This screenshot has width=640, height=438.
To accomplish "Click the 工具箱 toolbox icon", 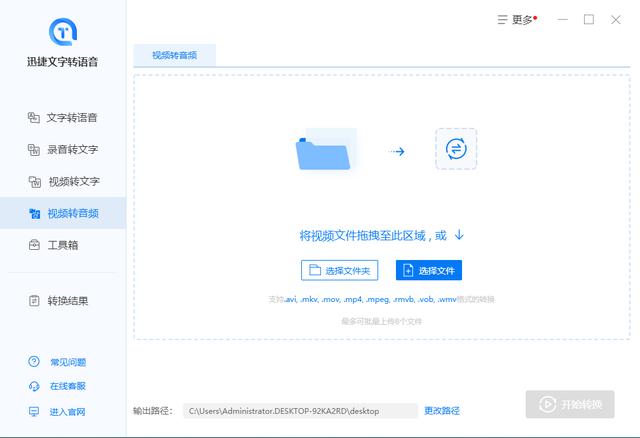I will pyautogui.click(x=34, y=245).
